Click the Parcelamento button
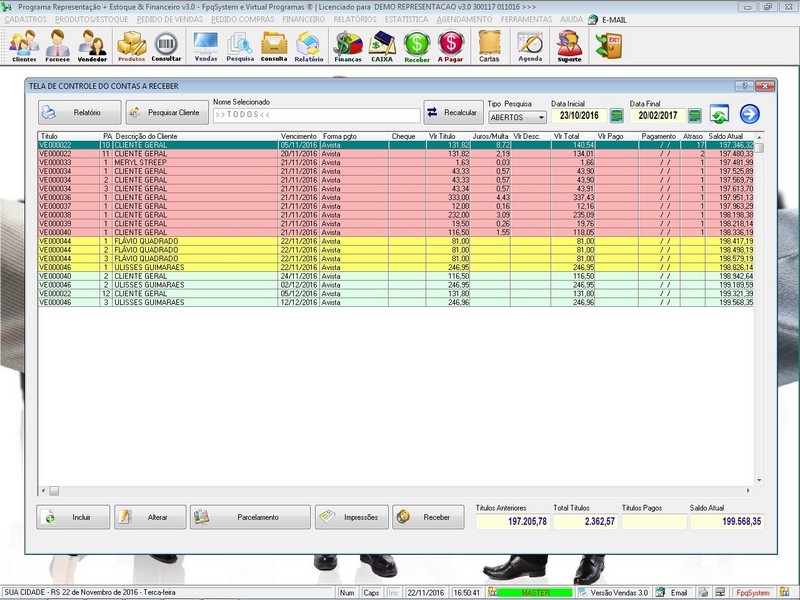This screenshot has width=800, height=600. pyautogui.click(x=250, y=517)
